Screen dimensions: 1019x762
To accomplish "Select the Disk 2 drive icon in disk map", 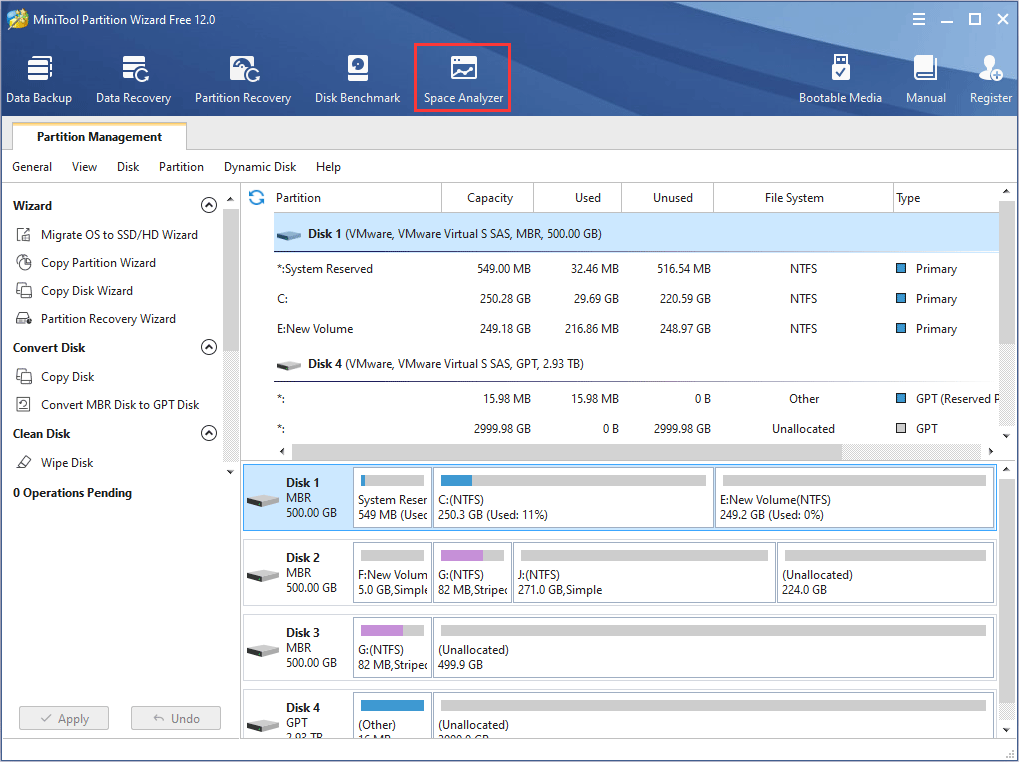I will 263,575.
